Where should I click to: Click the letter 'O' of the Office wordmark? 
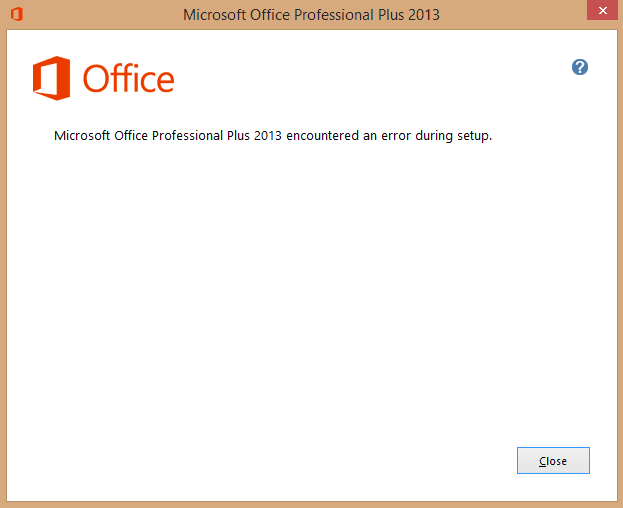pos(94,79)
